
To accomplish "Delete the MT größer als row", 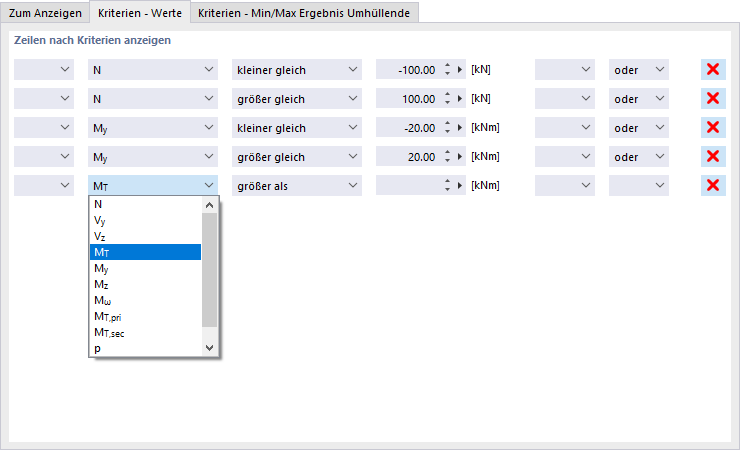I will pos(713,186).
